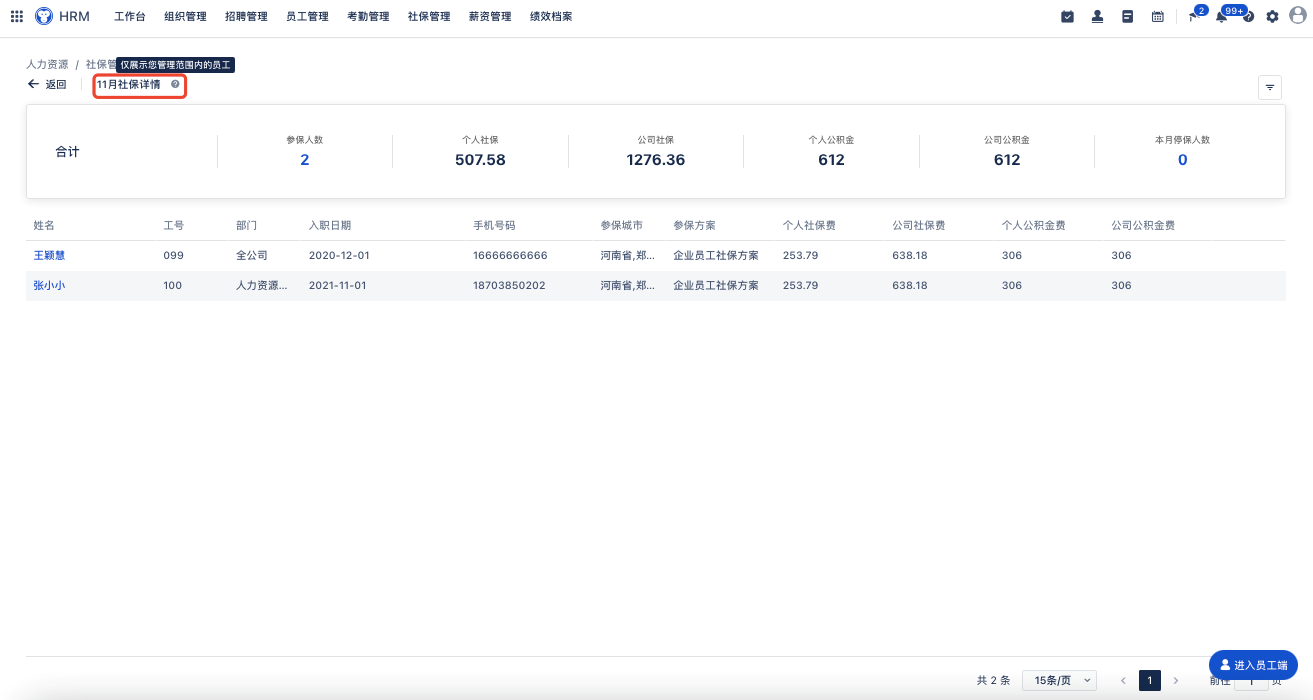
Task: Open the calendar check task icon
Action: click(x=1068, y=16)
